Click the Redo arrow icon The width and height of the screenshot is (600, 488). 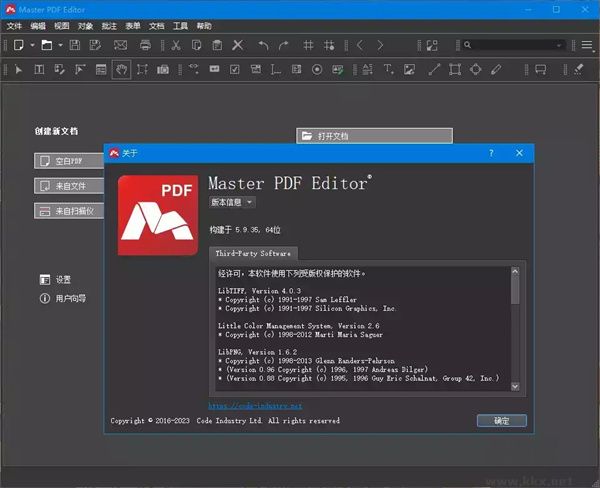(x=284, y=45)
